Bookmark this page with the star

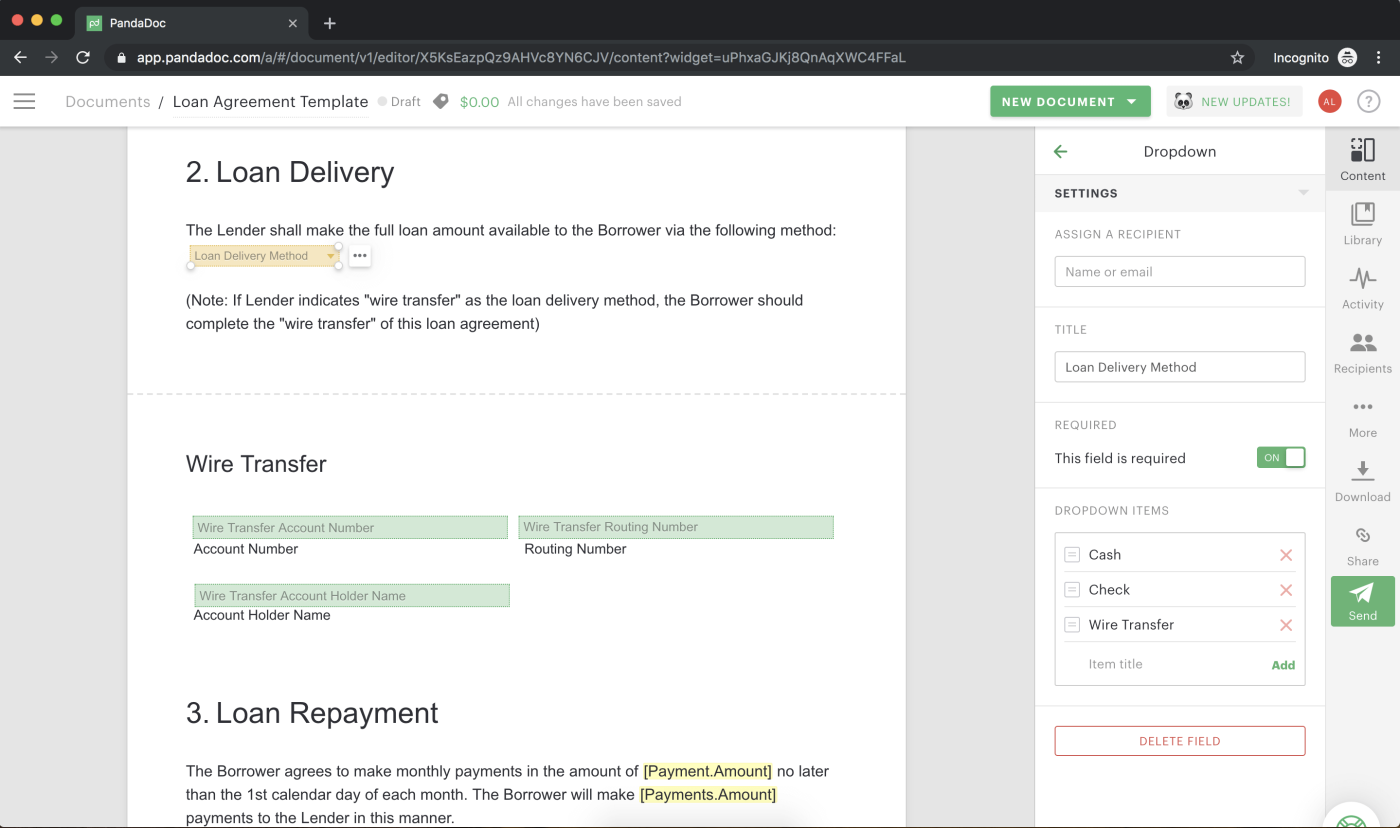point(1237,58)
